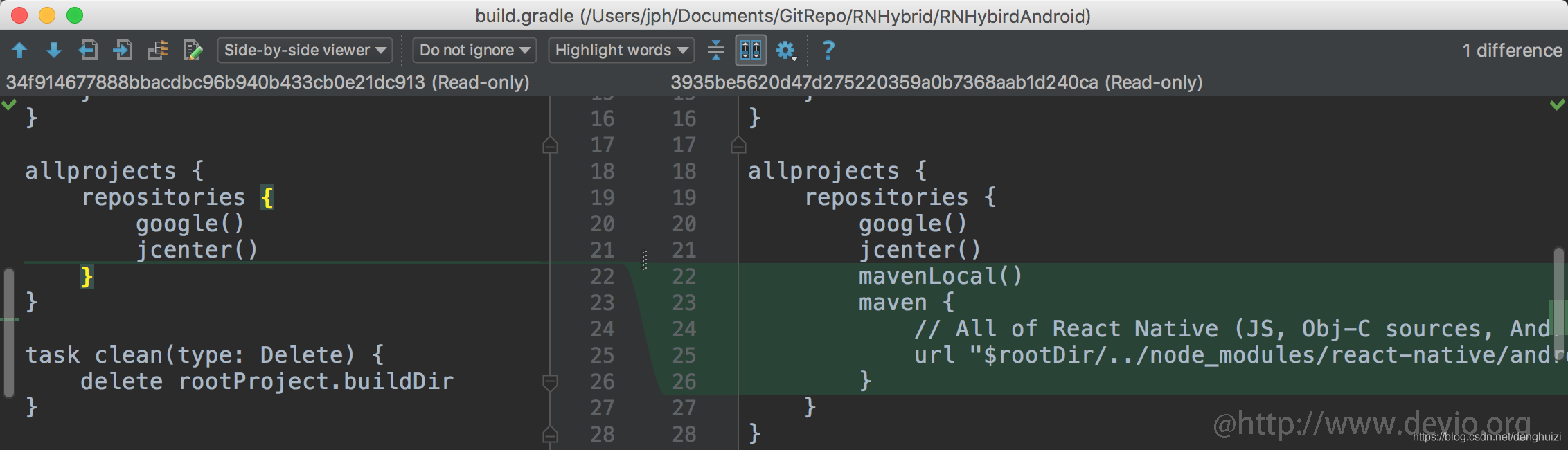This screenshot has height=450, width=1568.
Task: Toggle collapse unchanged fragments
Action: [x=716, y=50]
